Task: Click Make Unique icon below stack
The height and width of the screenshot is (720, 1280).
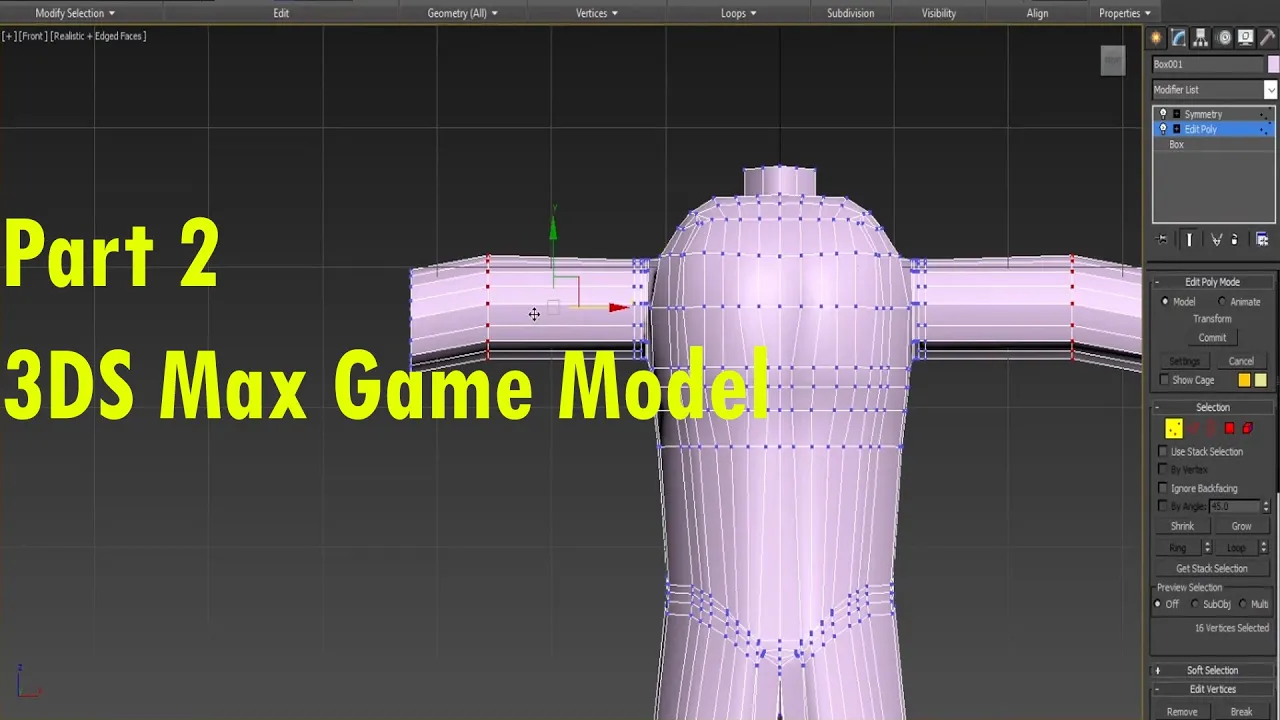Action: (1216, 240)
